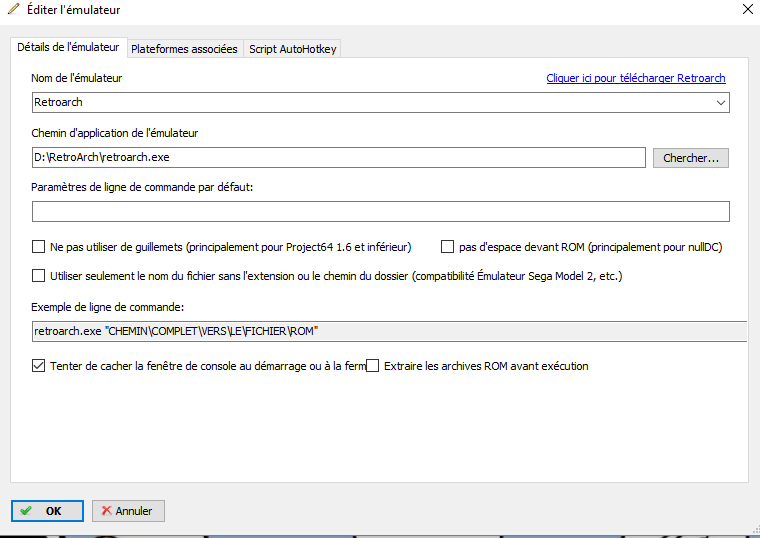Viewport: 760px width, 538px height.
Task: Uncheck Tenter de cacher la fenêtre de console
Action: (x=38, y=365)
